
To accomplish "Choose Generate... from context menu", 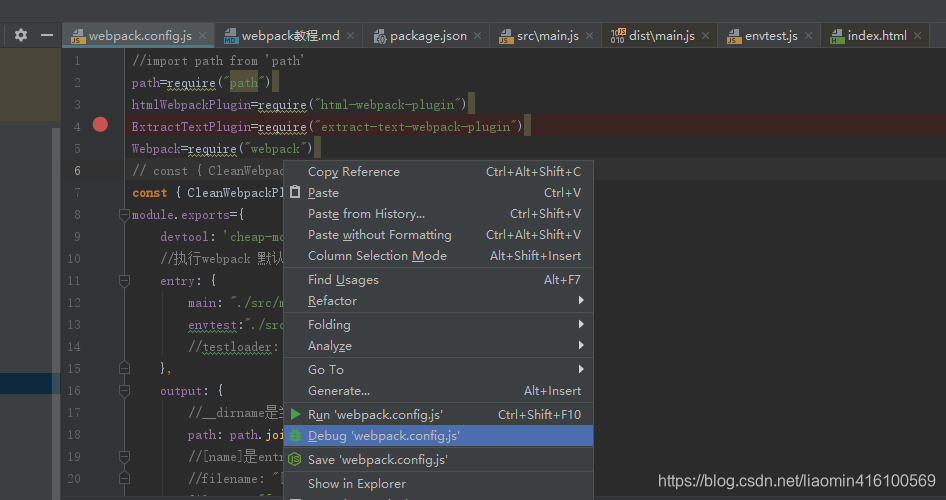I will (439, 391).
